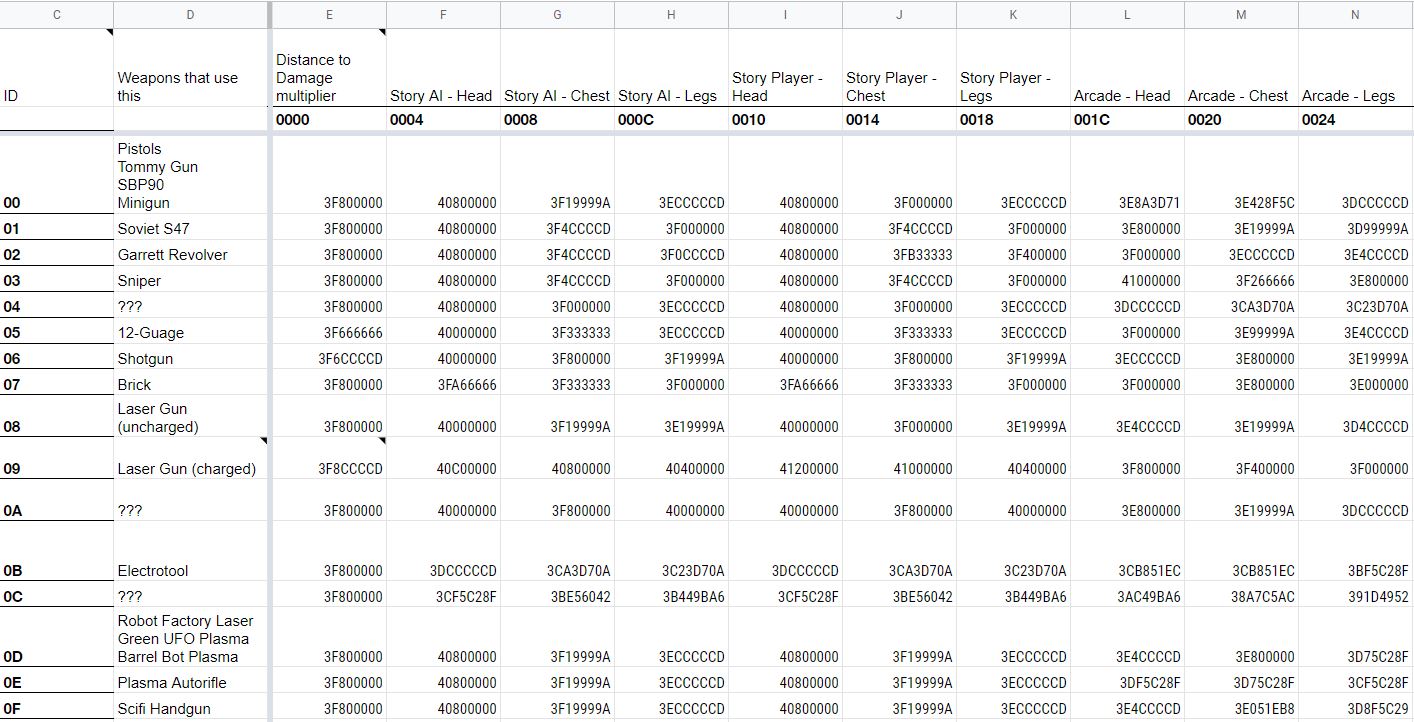This screenshot has height=722, width=1414.
Task: Select the 'Electrotool' weapon cell
Action: tap(190, 551)
